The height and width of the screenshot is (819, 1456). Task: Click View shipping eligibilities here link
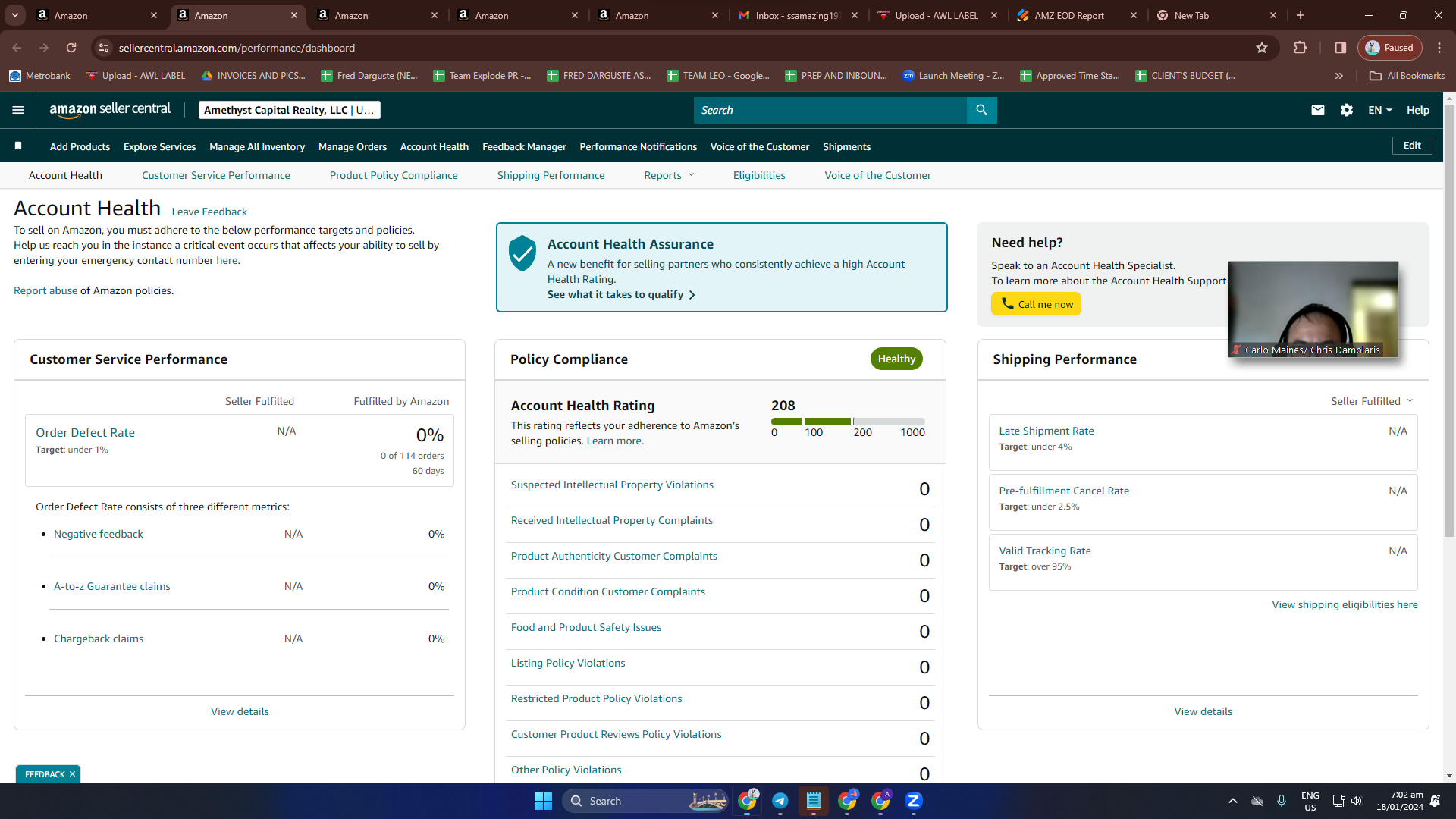tap(1345, 604)
